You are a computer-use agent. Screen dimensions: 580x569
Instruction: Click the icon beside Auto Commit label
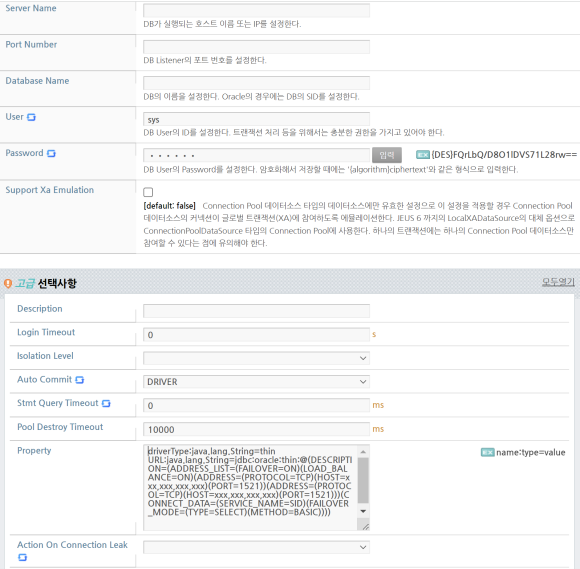[80, 380]
